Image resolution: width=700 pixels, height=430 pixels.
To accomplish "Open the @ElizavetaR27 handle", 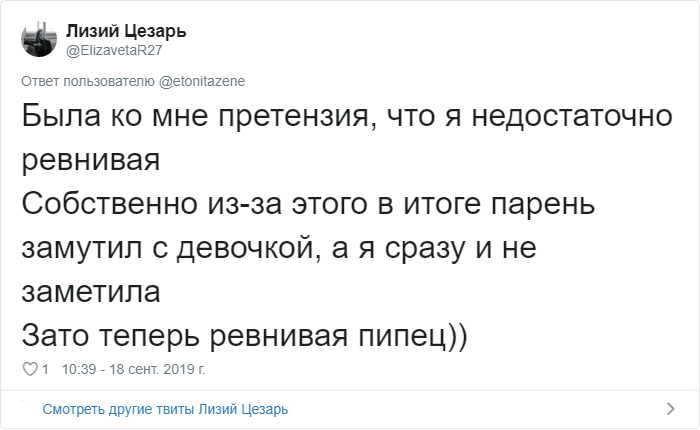I will click(115, 50).
